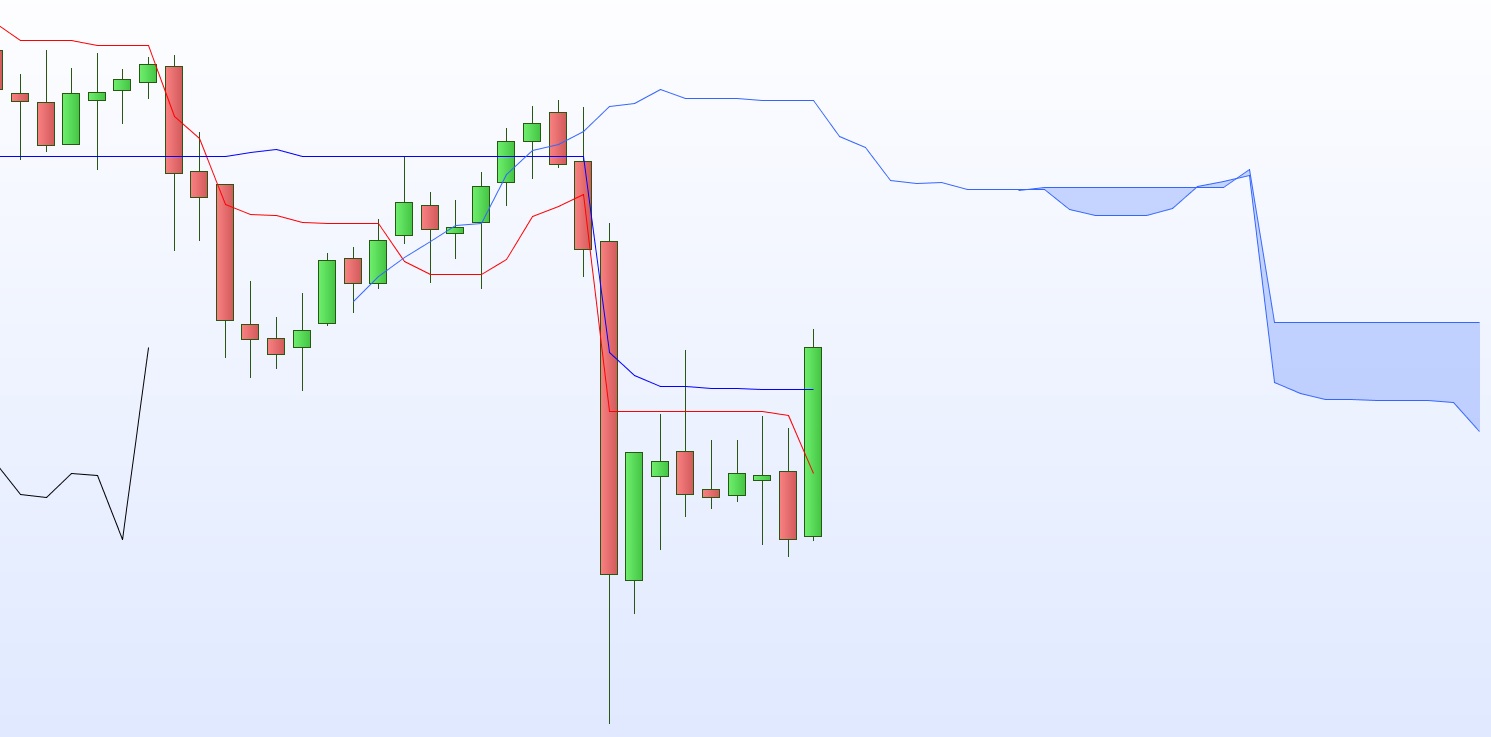This screenshot has width=1491, height=737.
Task: Select the green candle right after the crash
Action: (634, 516)
